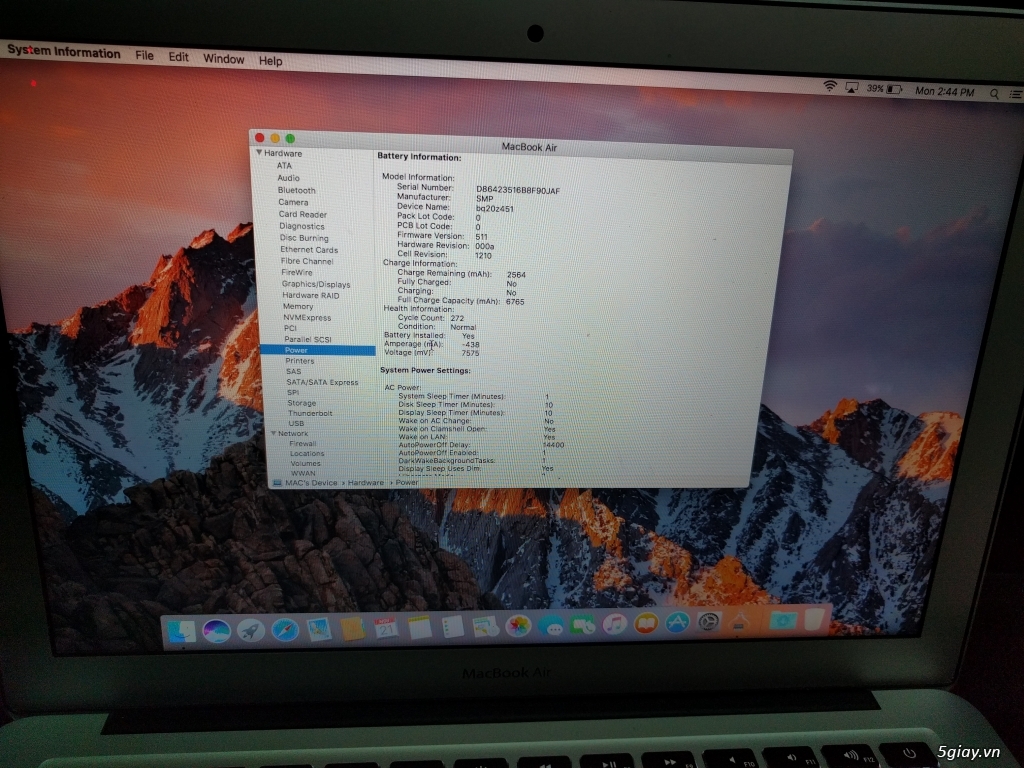Click clock Mon 2:44 PM
1024x768 pixels.
point(944,91)
